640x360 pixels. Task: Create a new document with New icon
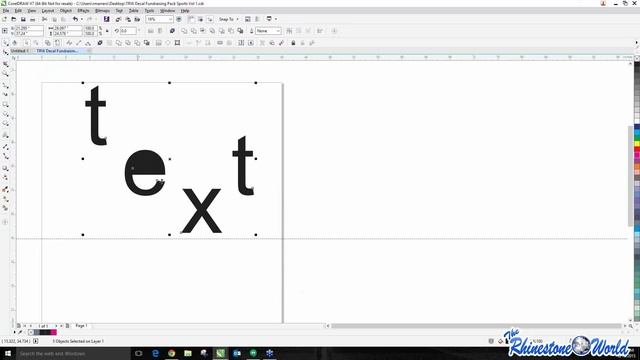point(4,19)
